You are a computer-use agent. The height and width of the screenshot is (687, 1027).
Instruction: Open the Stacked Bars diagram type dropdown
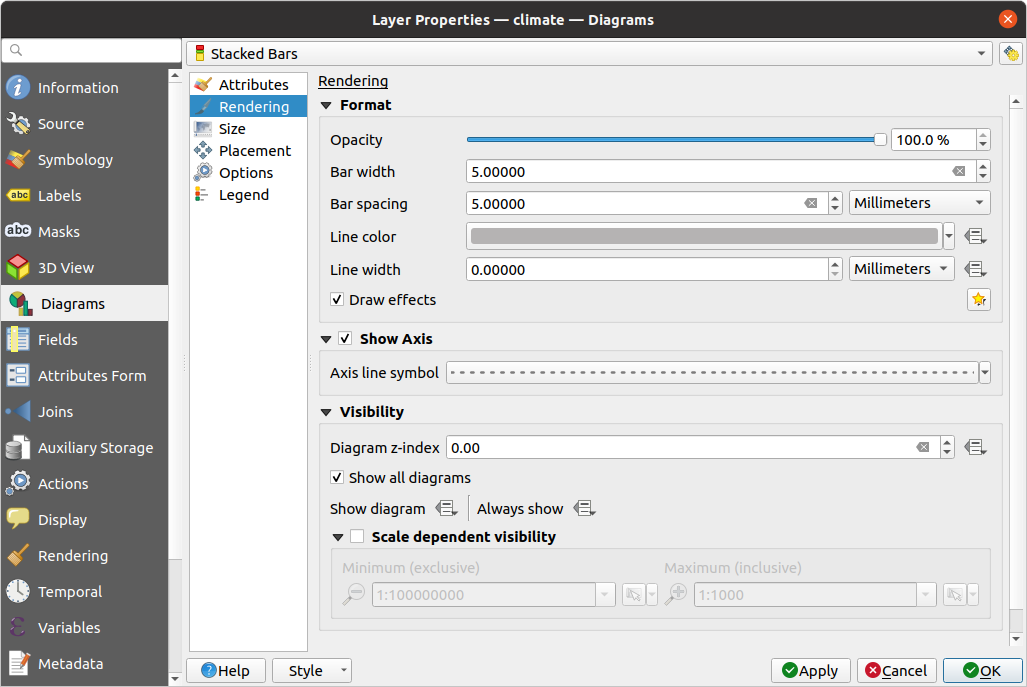coord(982,53)
